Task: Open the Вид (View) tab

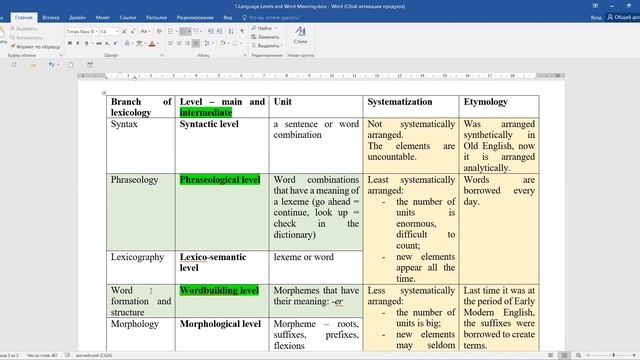Action: pyautogui.click(x=228, y=18)
